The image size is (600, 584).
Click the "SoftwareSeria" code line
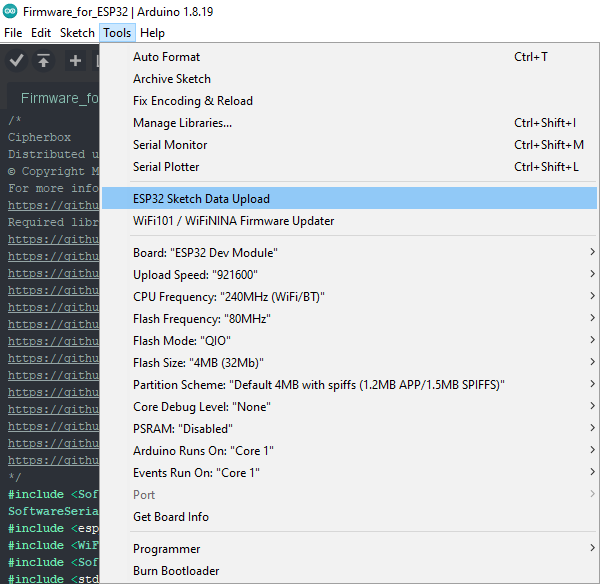53,511
